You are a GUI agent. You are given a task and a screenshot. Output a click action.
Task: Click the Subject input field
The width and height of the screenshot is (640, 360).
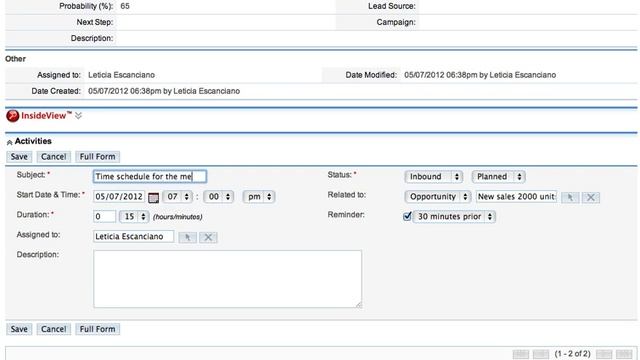[150, 176]
